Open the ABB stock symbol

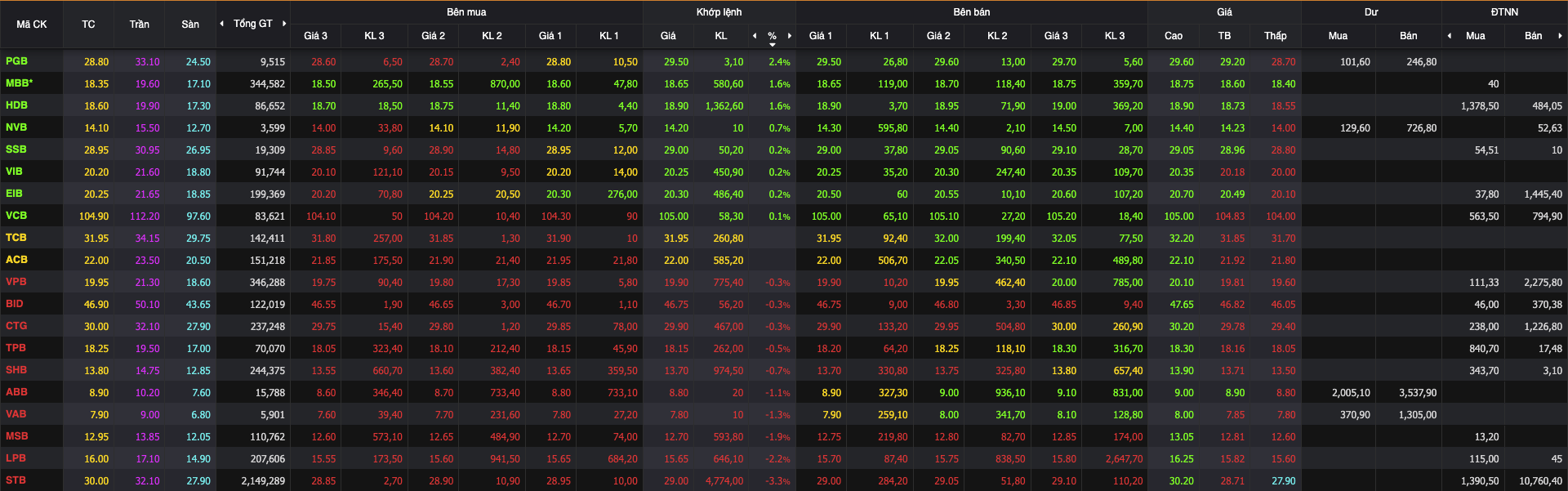click(16, 392)
